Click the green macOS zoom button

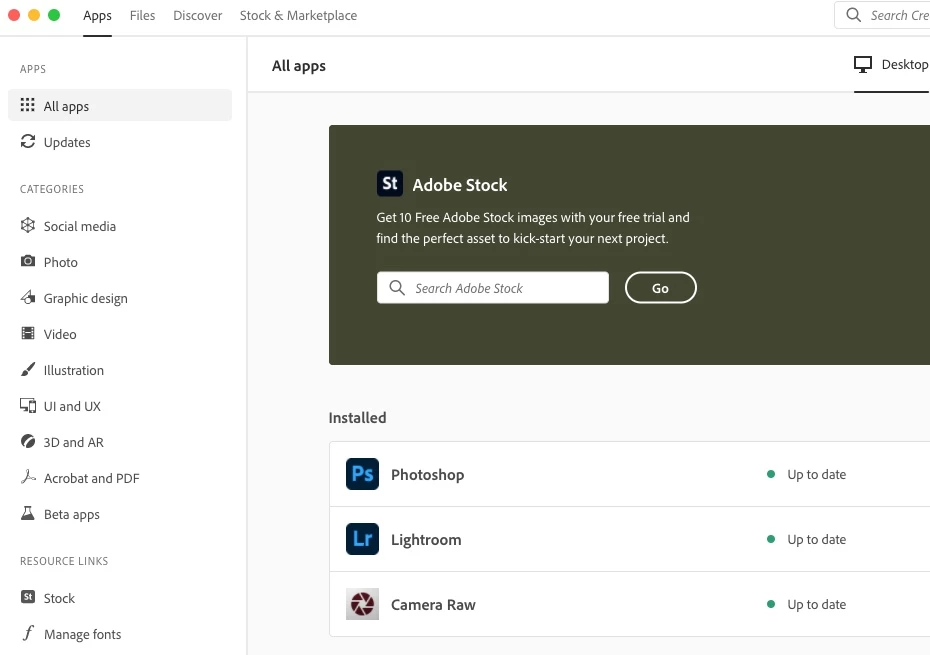pyautogui.click(x=54, y=15)
